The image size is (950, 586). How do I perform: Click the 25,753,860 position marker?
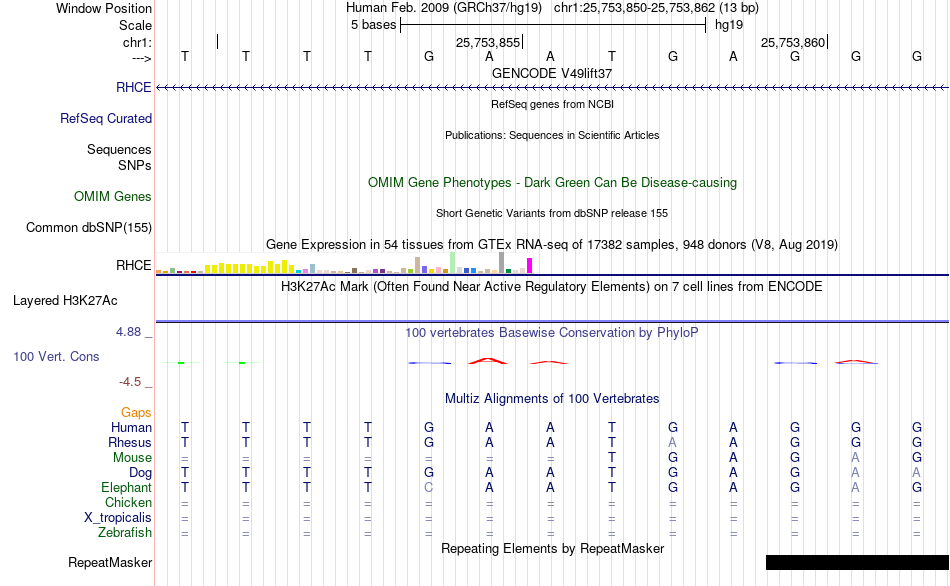(793, 42)
